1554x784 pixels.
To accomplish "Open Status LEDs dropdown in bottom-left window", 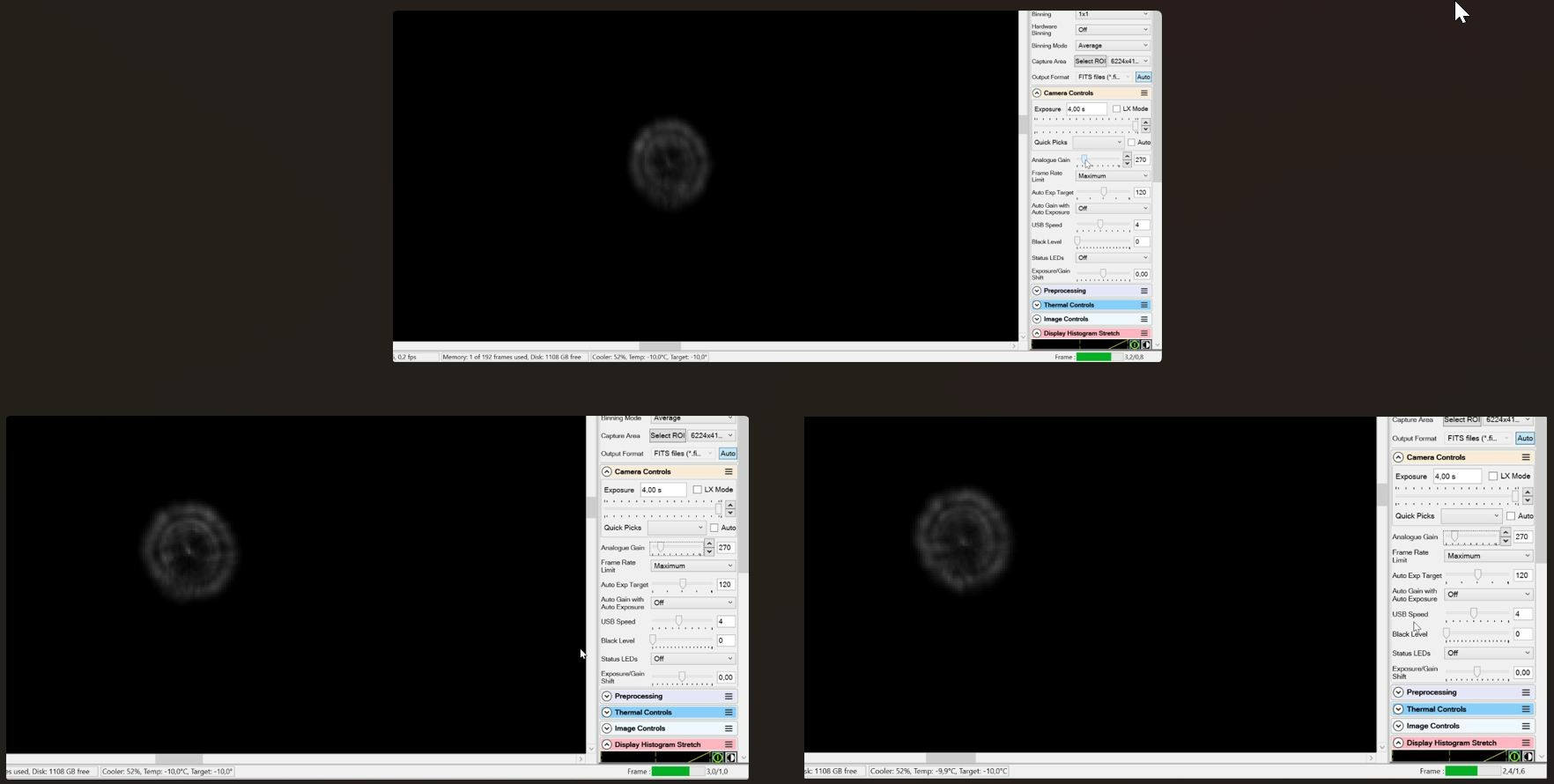I will click(x=692, y=659).
